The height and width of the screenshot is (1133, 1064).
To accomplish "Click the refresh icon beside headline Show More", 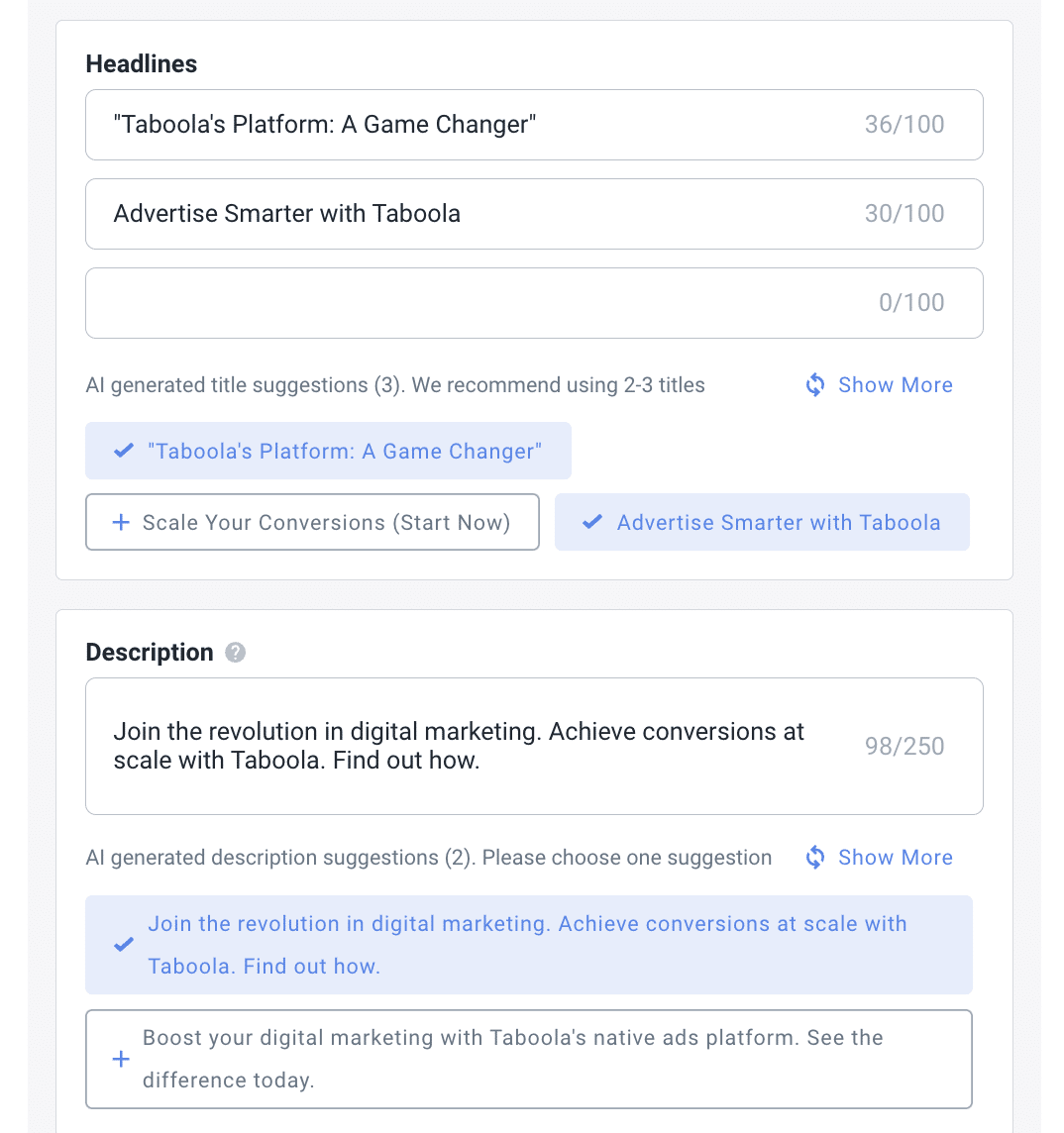I will (814, 384).
